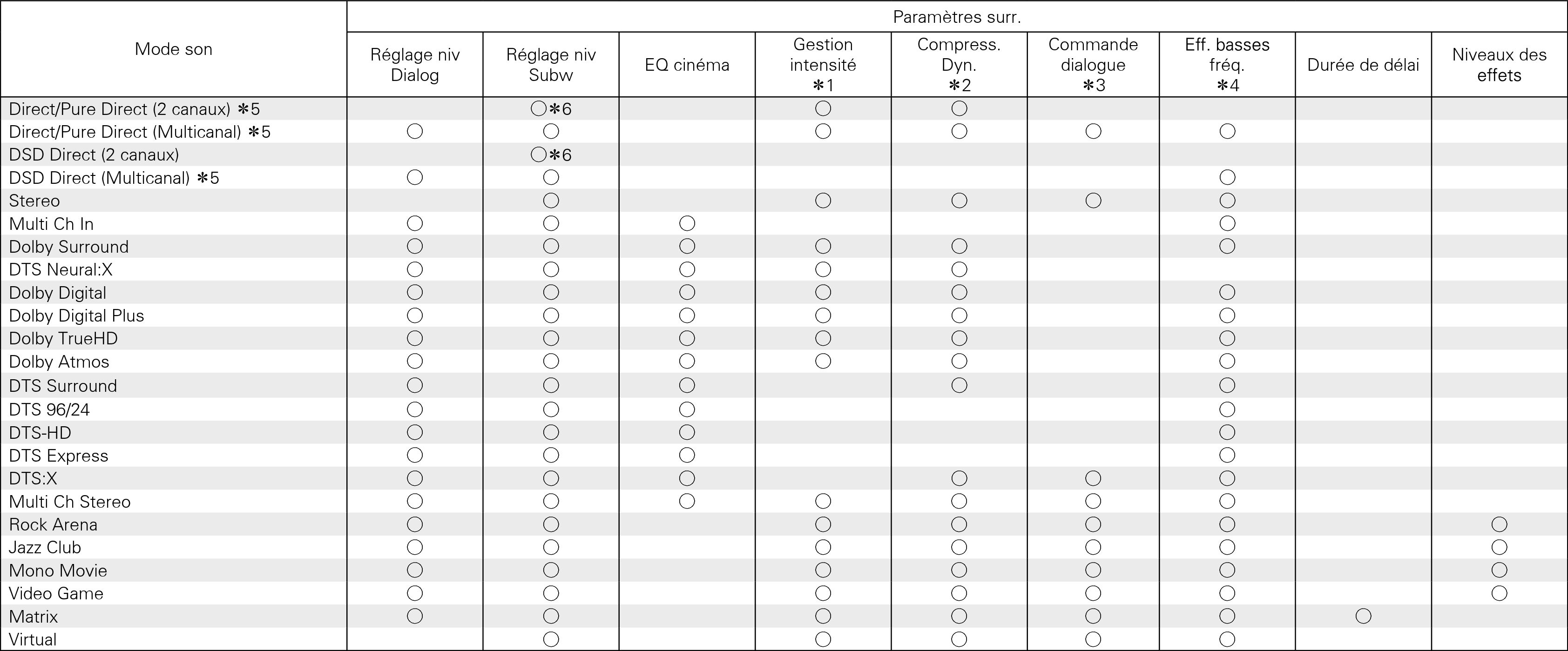
Task: Select the Niveaux des effets column header
Action: (x=1499, y=65)
